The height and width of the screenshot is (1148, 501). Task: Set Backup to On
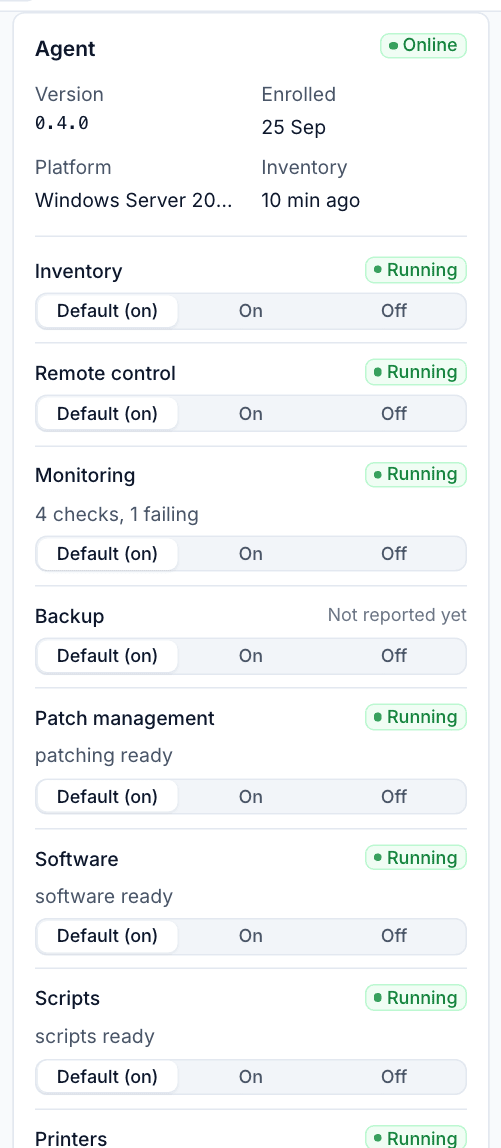(x=250, y=656)
